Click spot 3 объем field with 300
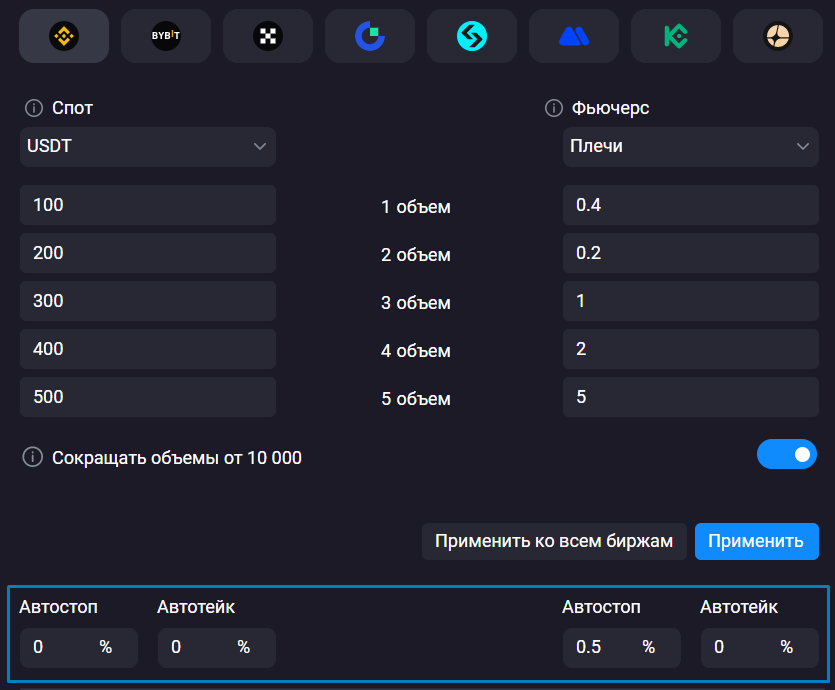835x690 pixels. tap(148, 301)
